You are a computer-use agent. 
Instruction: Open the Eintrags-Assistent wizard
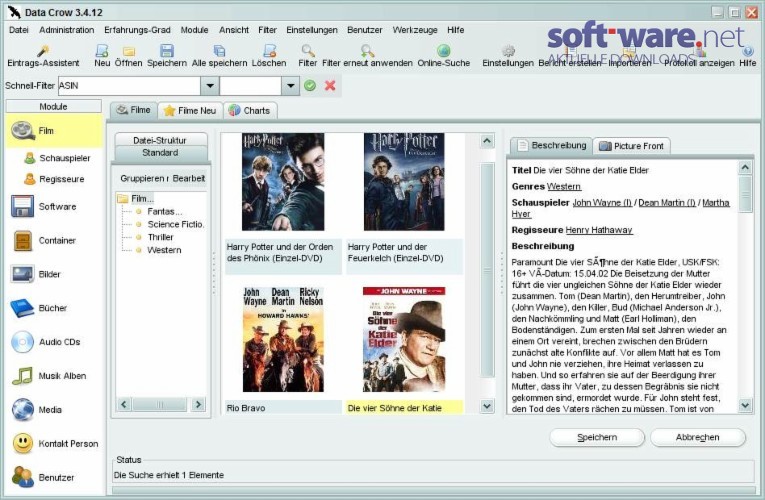[x=43, y=56]
